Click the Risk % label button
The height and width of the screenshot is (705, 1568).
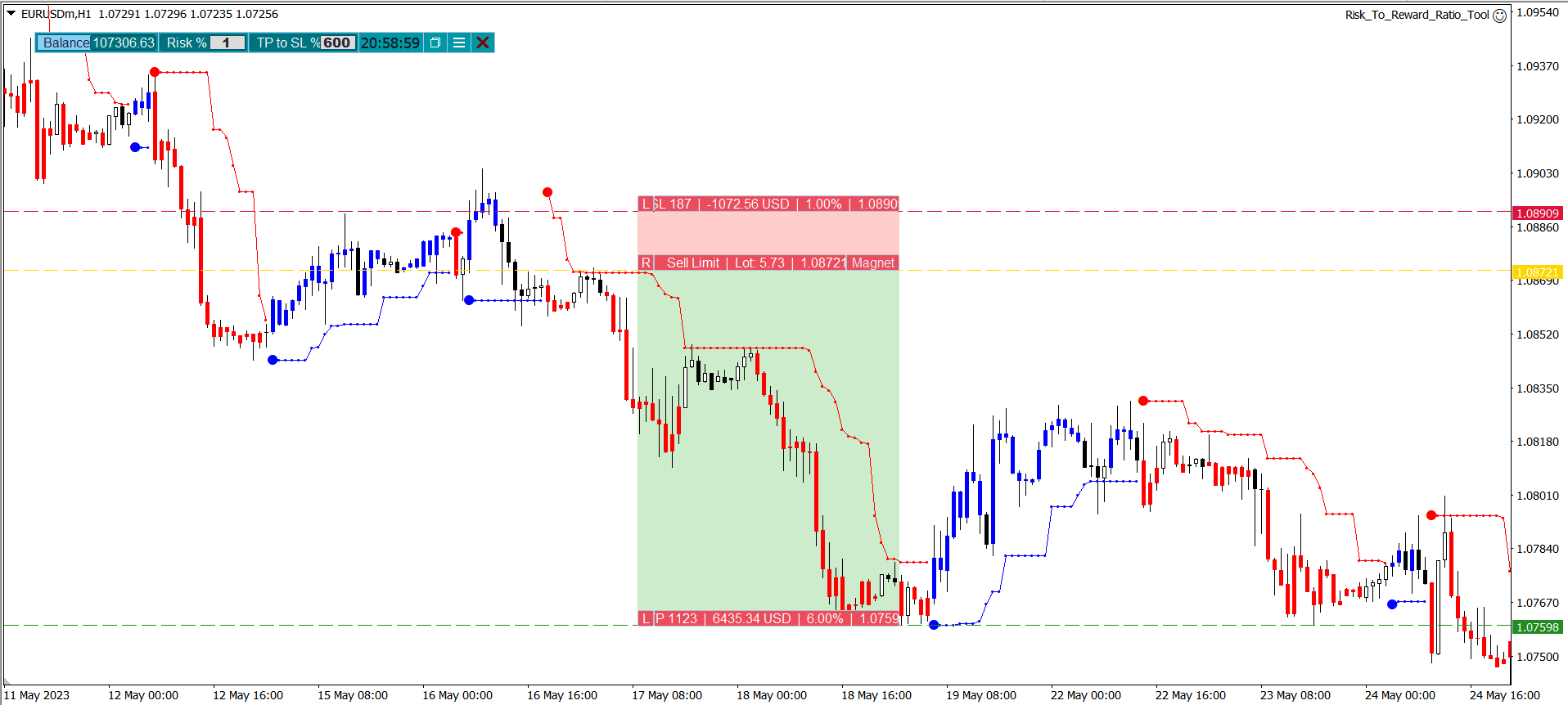pyautogui.click(x=187, y=43)
